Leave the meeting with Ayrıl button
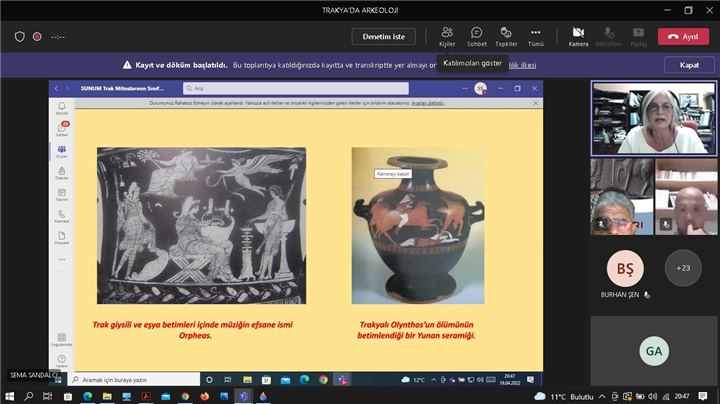This screenshot has width=720, height=404. tap(683, 37)
